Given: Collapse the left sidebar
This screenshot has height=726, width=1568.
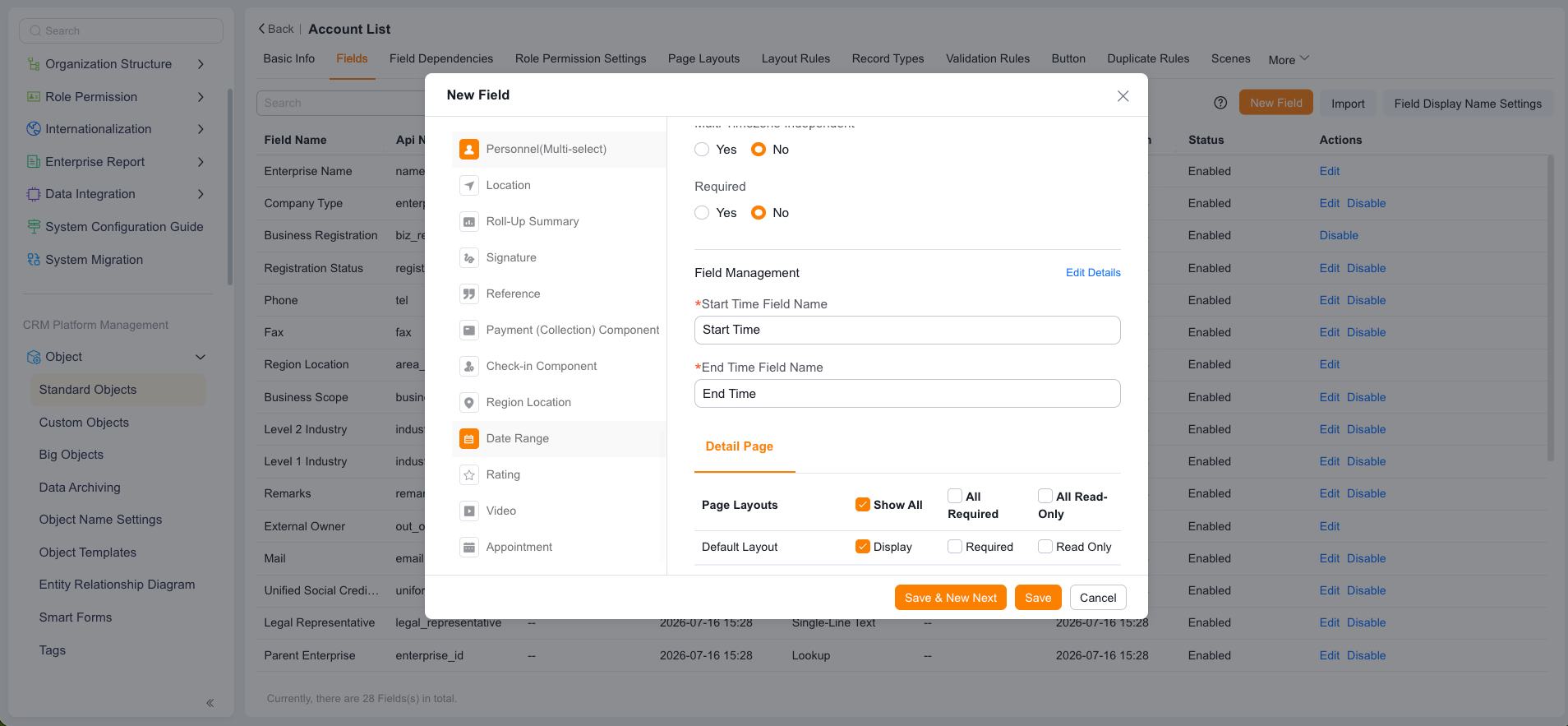Looking at the screenshot, I should click(x=210, y=703).
